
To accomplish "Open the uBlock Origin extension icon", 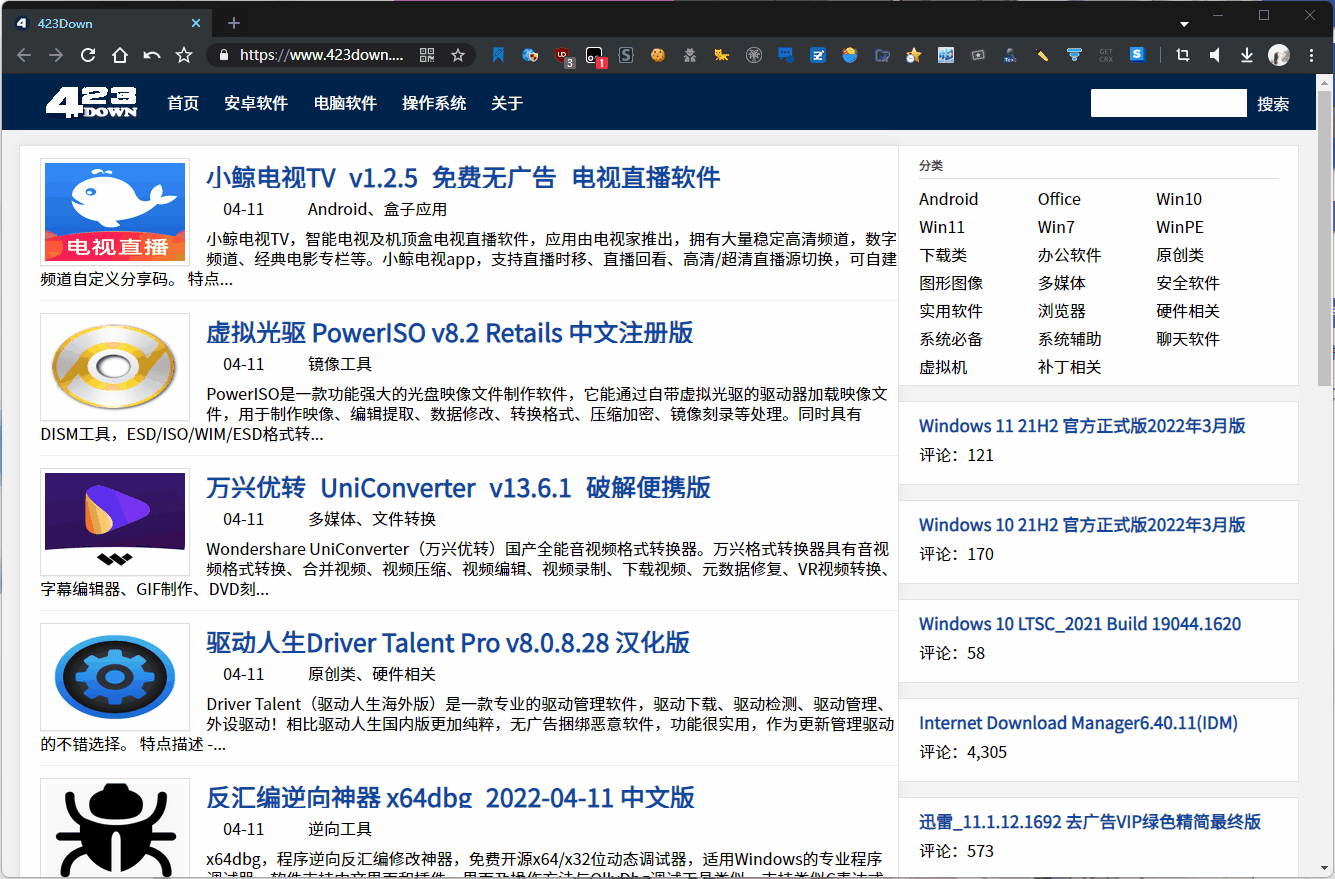I will [563, 56].
